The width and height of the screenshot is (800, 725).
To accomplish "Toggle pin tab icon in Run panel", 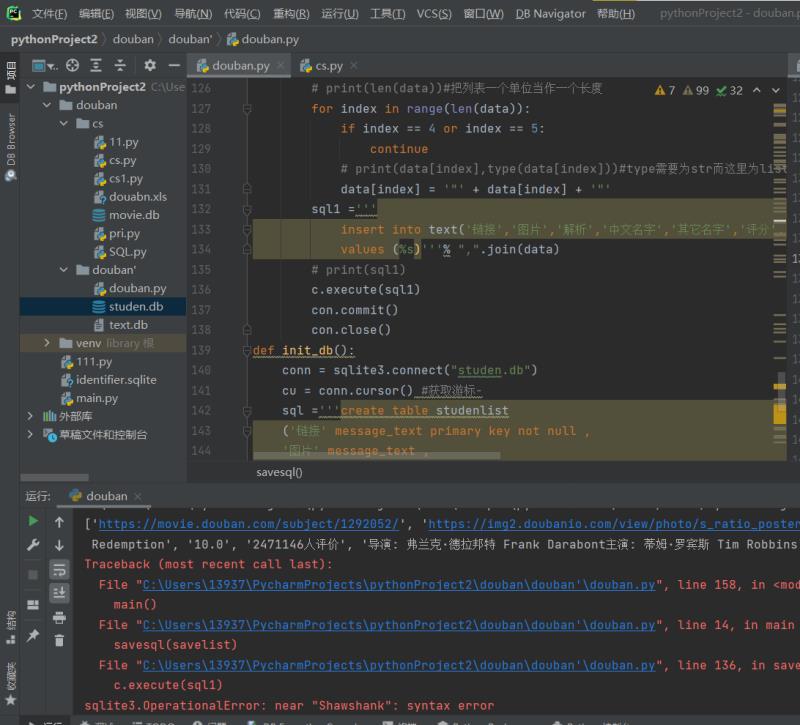I will point(33,635).
